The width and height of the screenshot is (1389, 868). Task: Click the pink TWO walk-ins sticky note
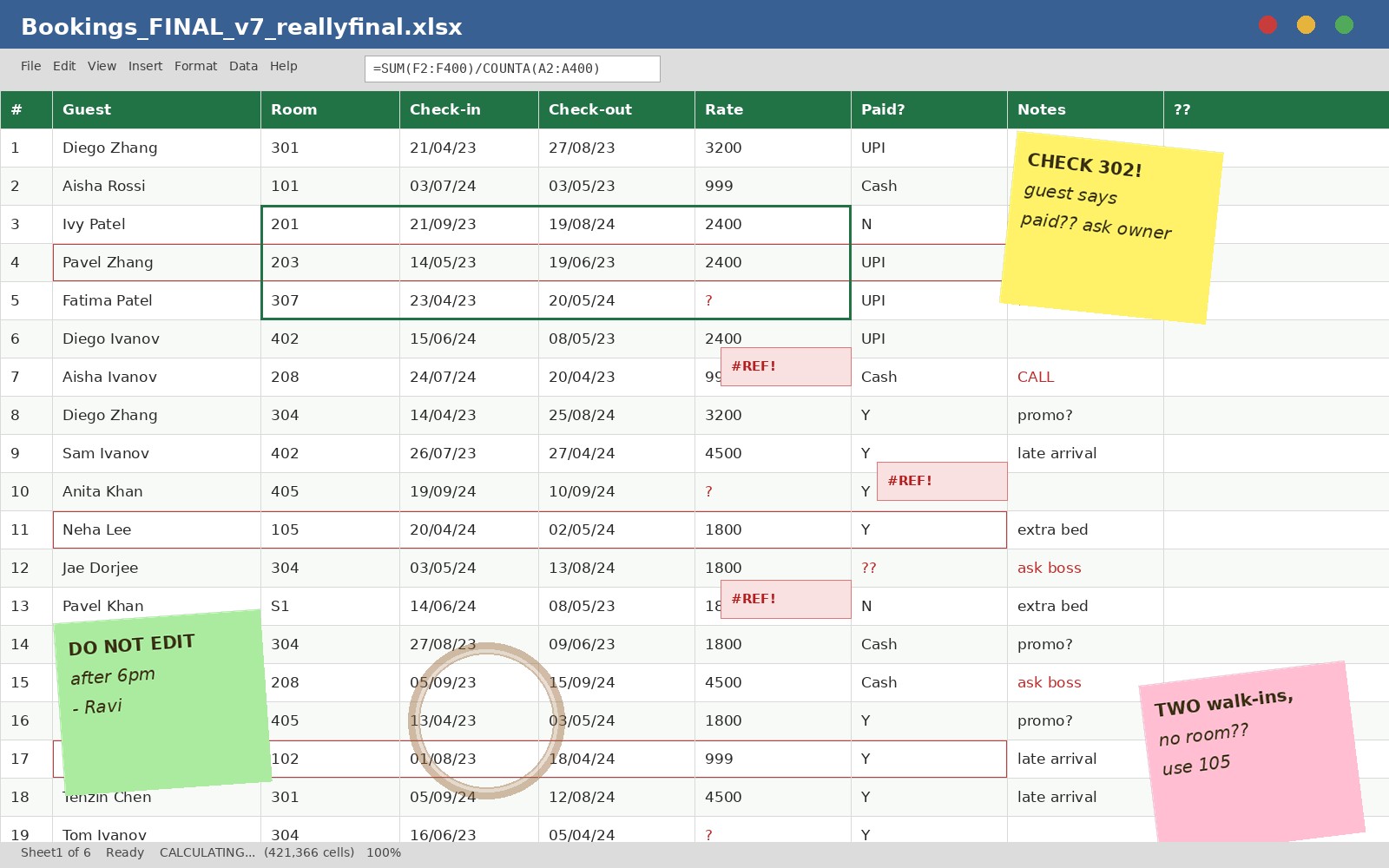click(1252, 753)
